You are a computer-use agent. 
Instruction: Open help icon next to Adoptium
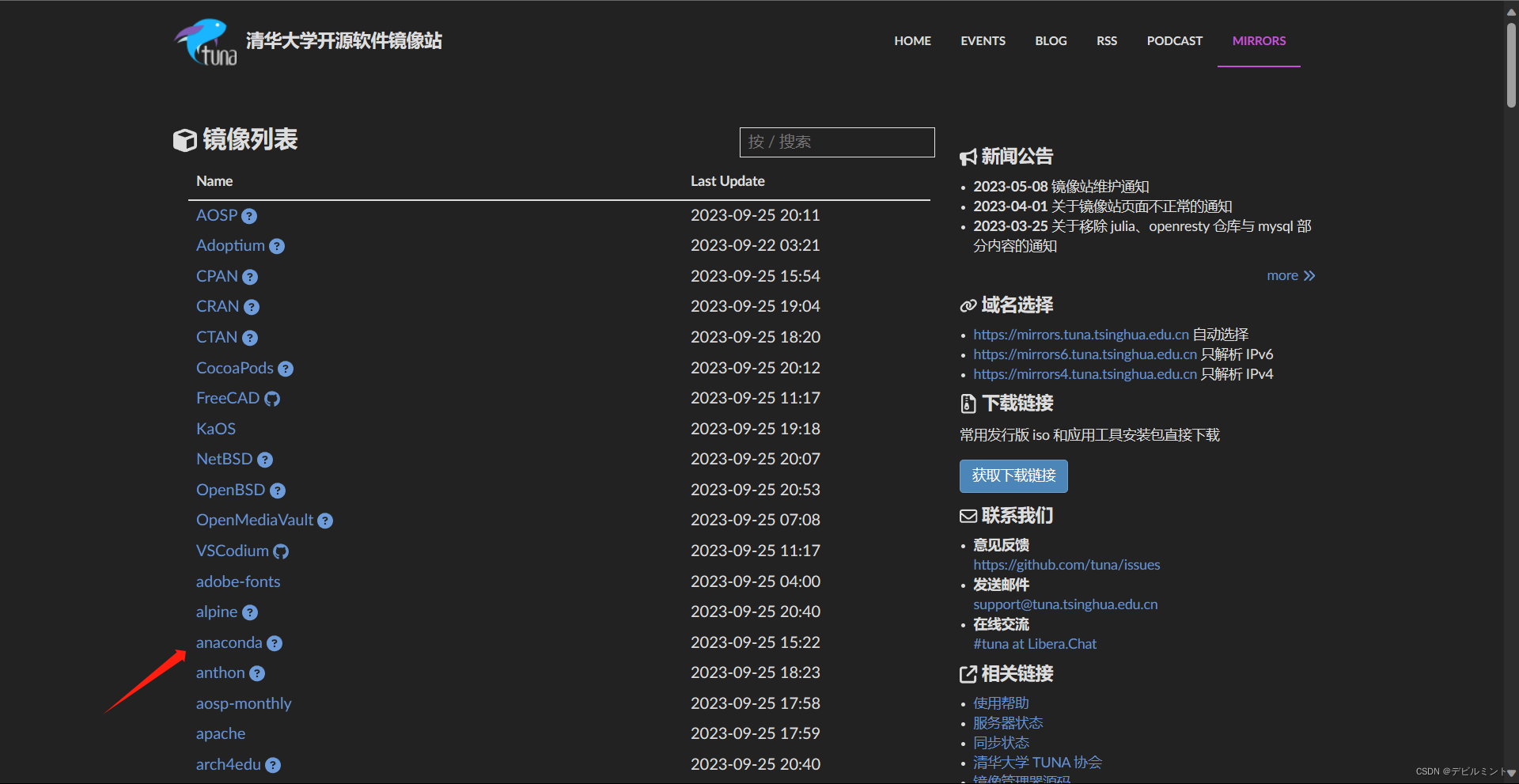click(277, 247)
